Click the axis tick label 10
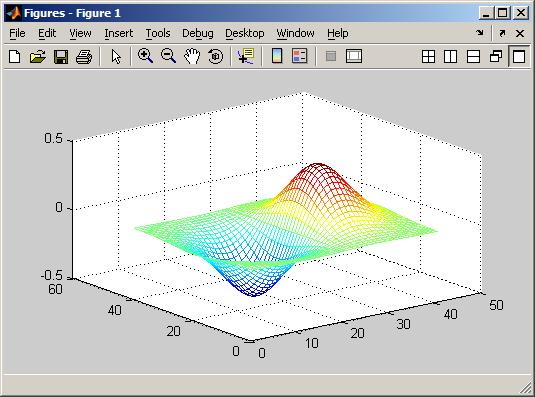The height and width of the screenshot is (397, 535). (312, 343)
